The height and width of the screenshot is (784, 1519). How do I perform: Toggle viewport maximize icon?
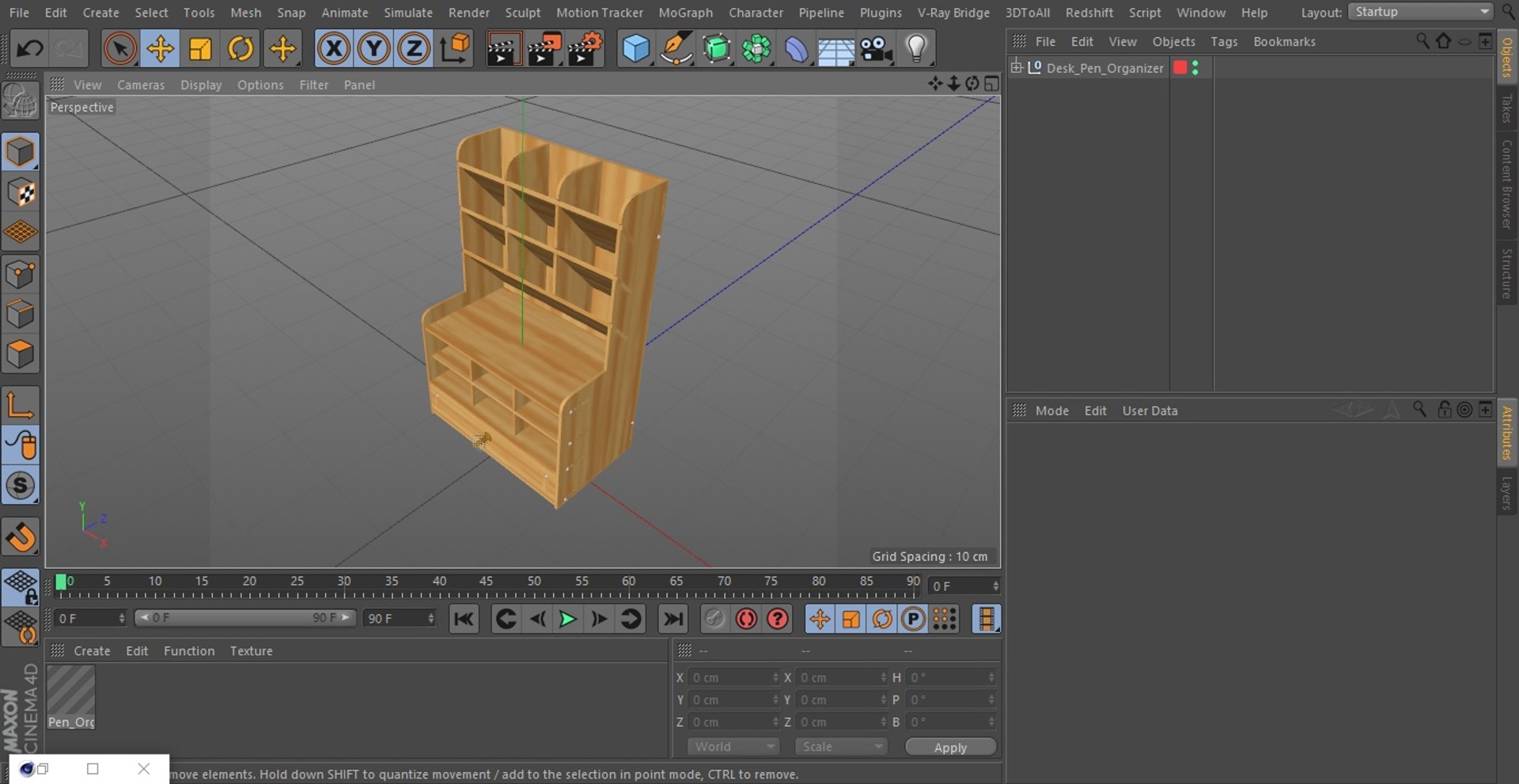point(991,84)
